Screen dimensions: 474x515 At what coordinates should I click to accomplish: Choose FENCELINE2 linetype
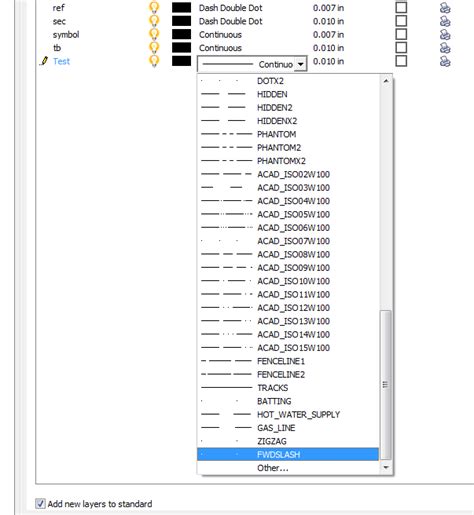tap(288, 374)
